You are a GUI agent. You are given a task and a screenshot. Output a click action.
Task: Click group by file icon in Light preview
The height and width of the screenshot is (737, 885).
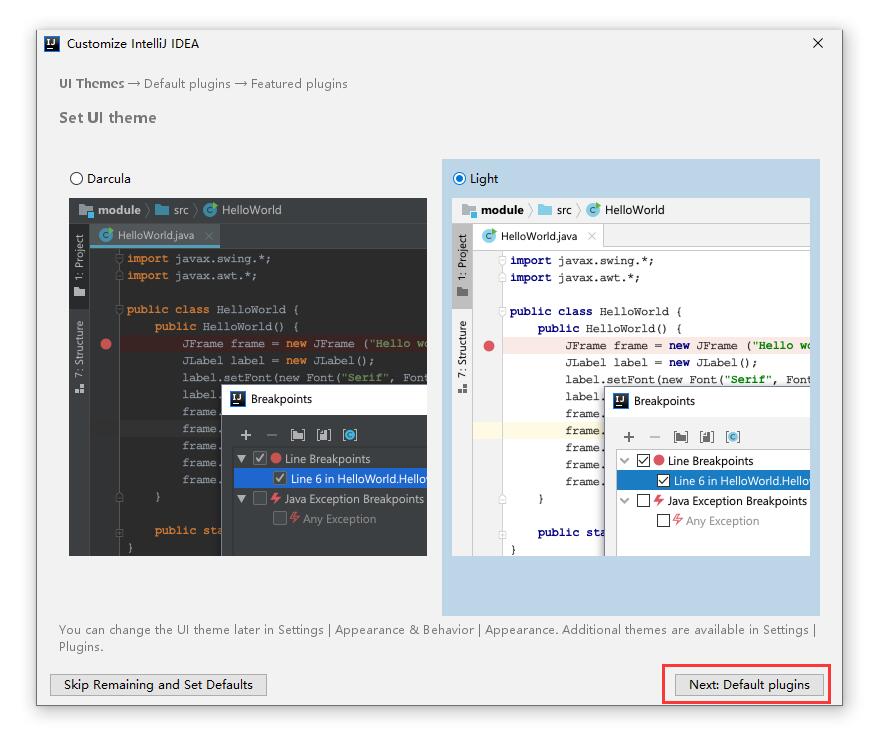tap(707, 437)
